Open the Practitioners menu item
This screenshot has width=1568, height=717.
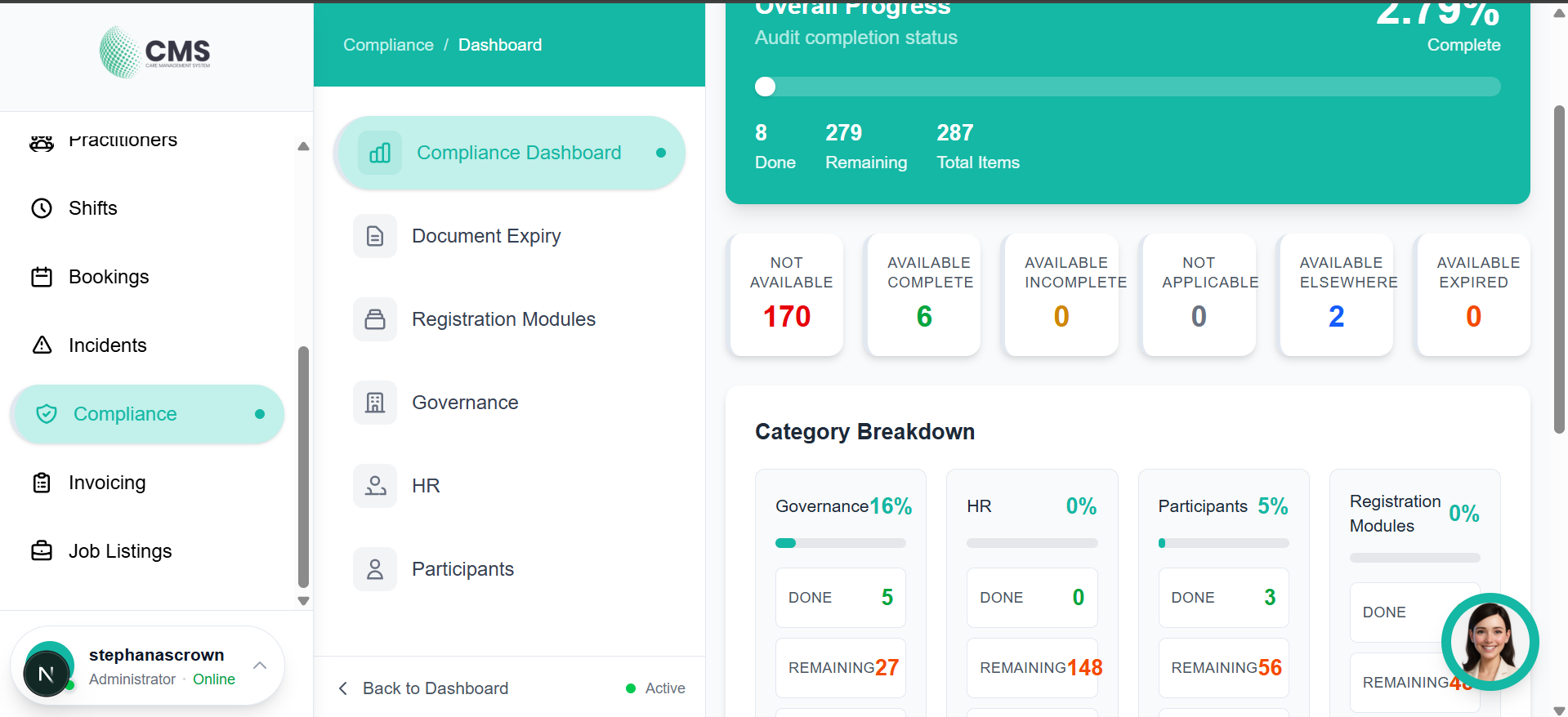click(x=147, y=140)
